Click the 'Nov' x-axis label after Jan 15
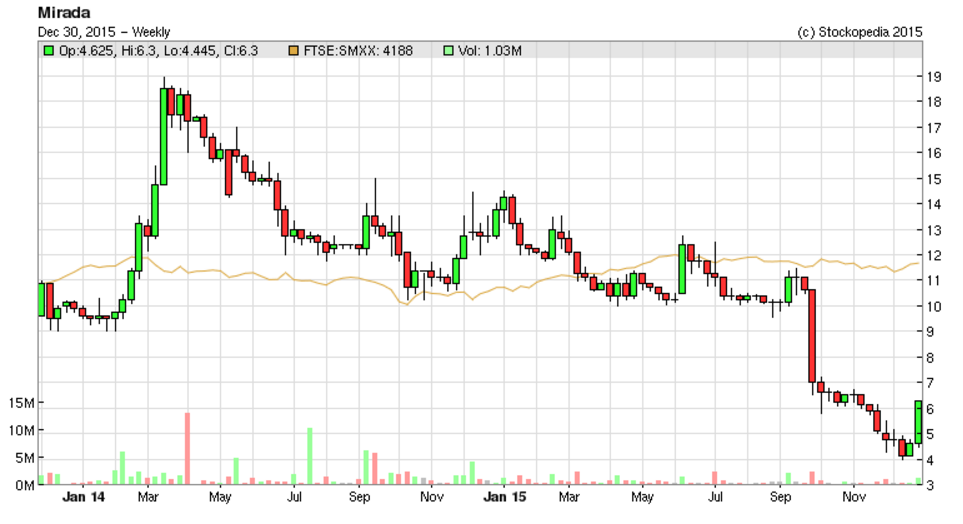Screen dimensions: 963x524 854,497
